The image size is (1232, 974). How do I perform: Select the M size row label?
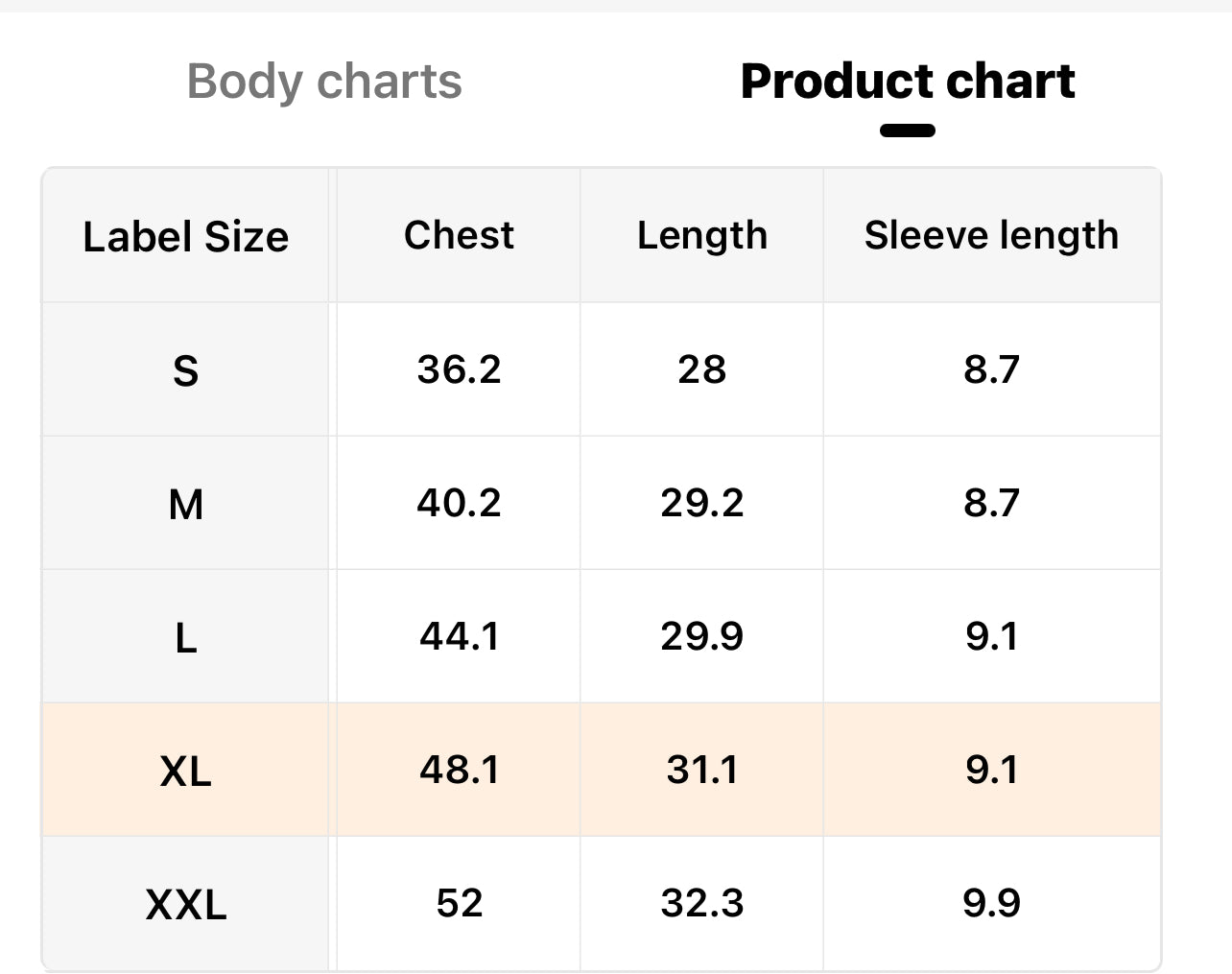pos(185,504)
